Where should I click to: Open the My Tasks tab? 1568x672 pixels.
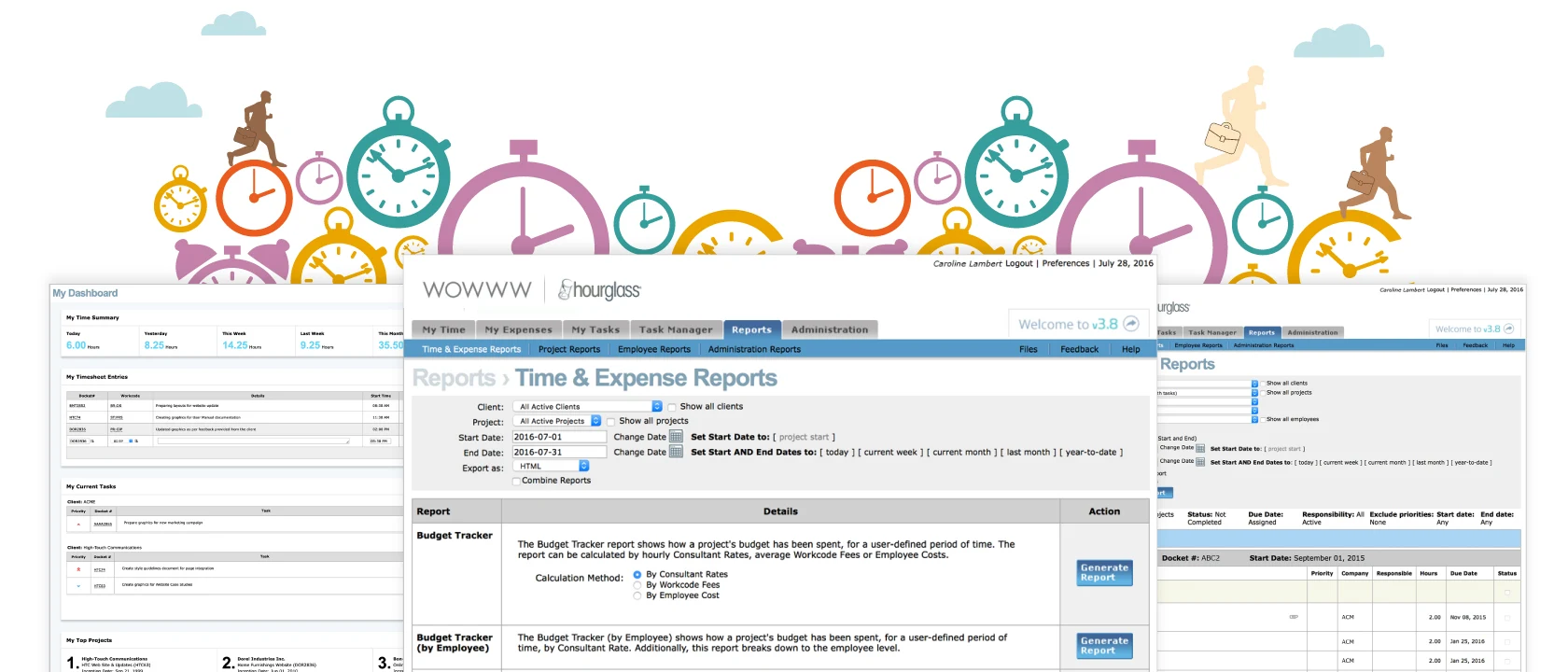point(595,329)
